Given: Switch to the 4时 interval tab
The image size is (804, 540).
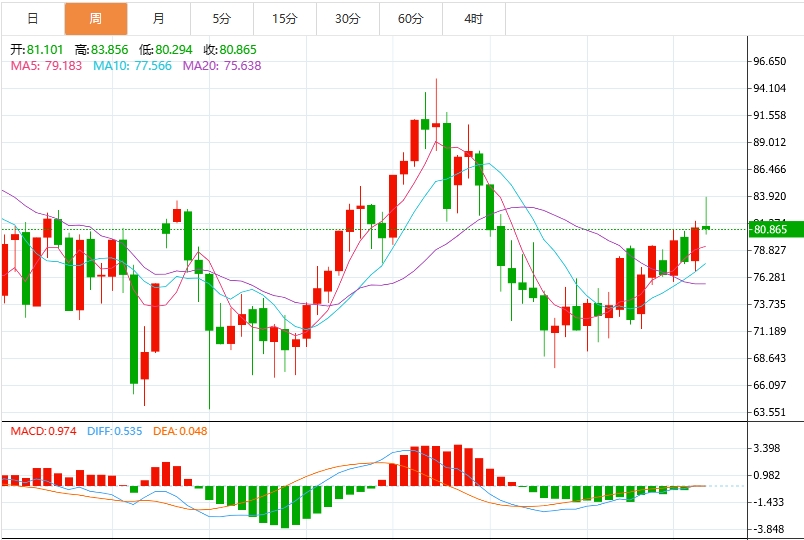Looking at the screenshot, I should tap(474, 19).
